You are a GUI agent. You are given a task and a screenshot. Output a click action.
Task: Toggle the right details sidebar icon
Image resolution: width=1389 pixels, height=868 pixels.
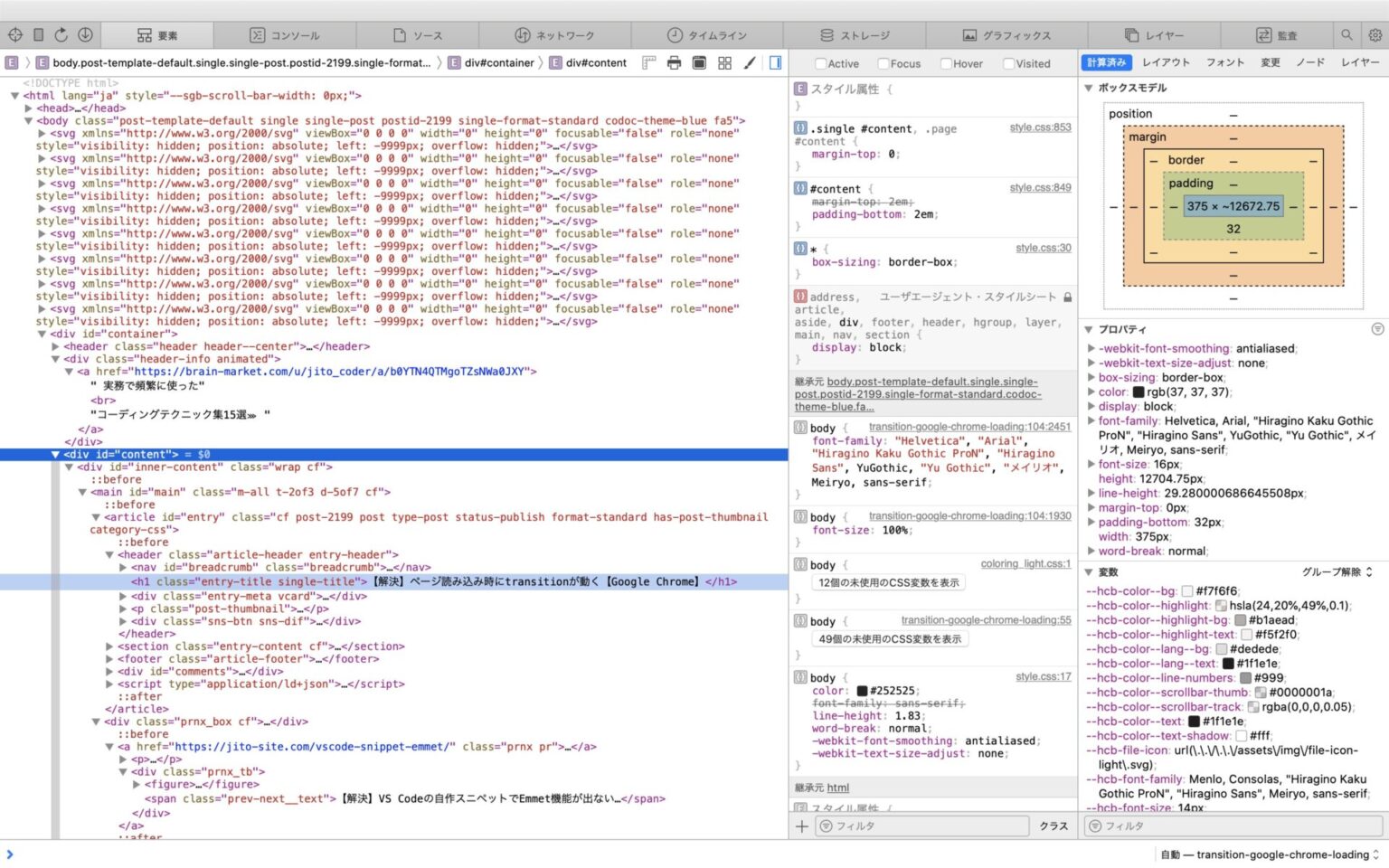tap(775, 62)
